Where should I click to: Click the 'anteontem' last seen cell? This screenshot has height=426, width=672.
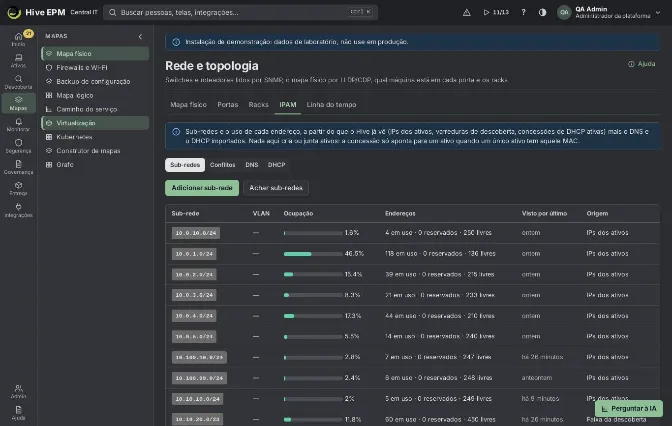(x=537, y=378)
